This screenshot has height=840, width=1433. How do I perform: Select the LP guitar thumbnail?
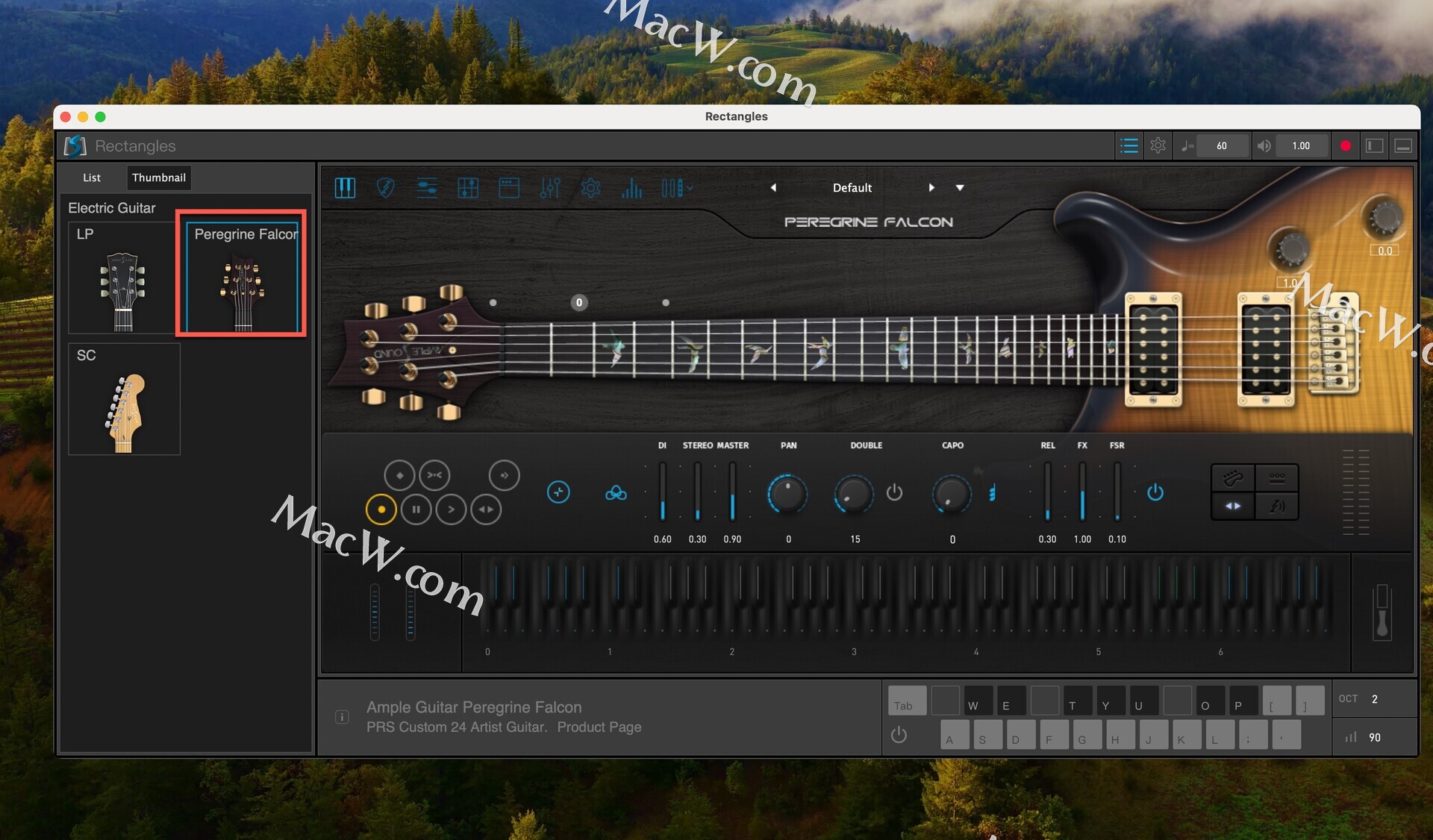point(124,278)
